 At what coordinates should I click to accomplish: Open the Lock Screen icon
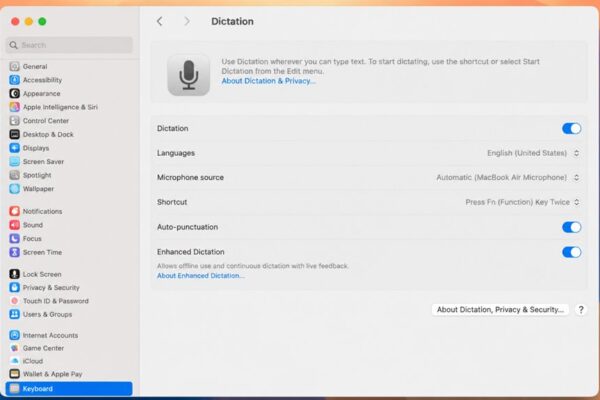pos(15,274)
